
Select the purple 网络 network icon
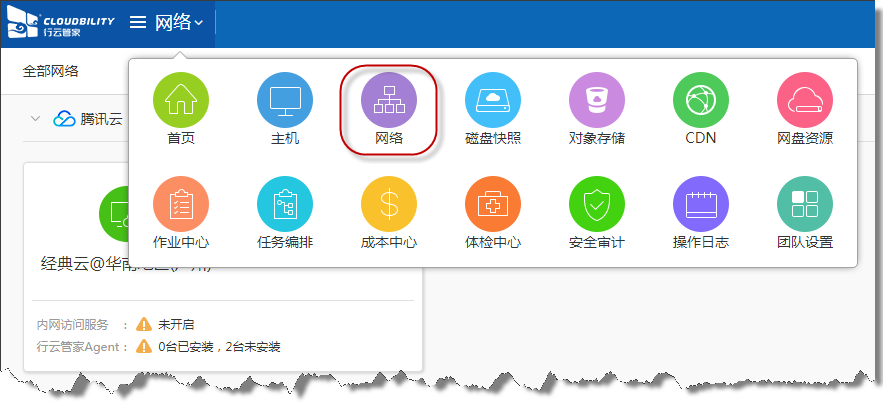389,101
